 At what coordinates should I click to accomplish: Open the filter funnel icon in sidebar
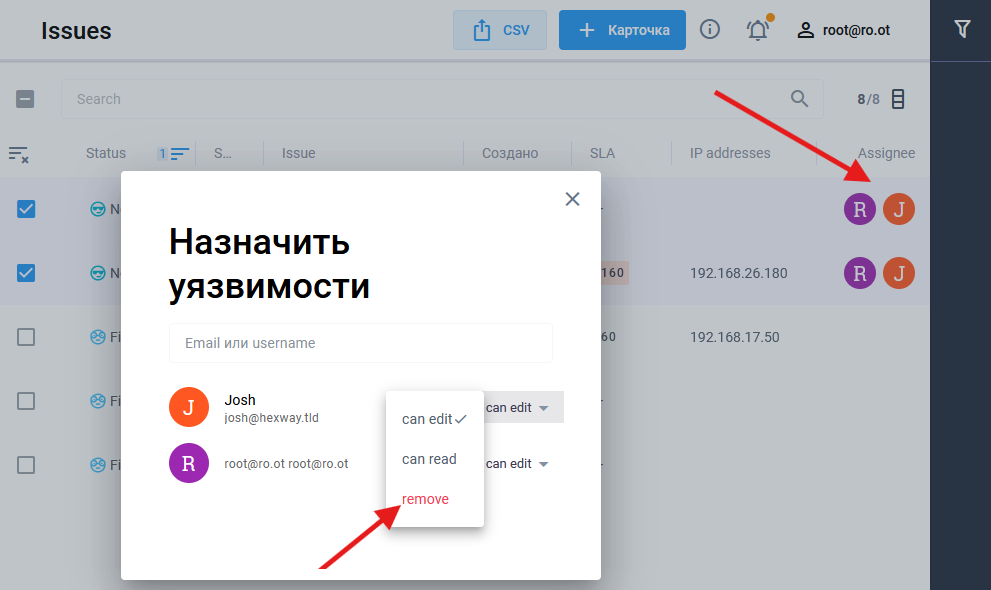click(x=962, y=29)
